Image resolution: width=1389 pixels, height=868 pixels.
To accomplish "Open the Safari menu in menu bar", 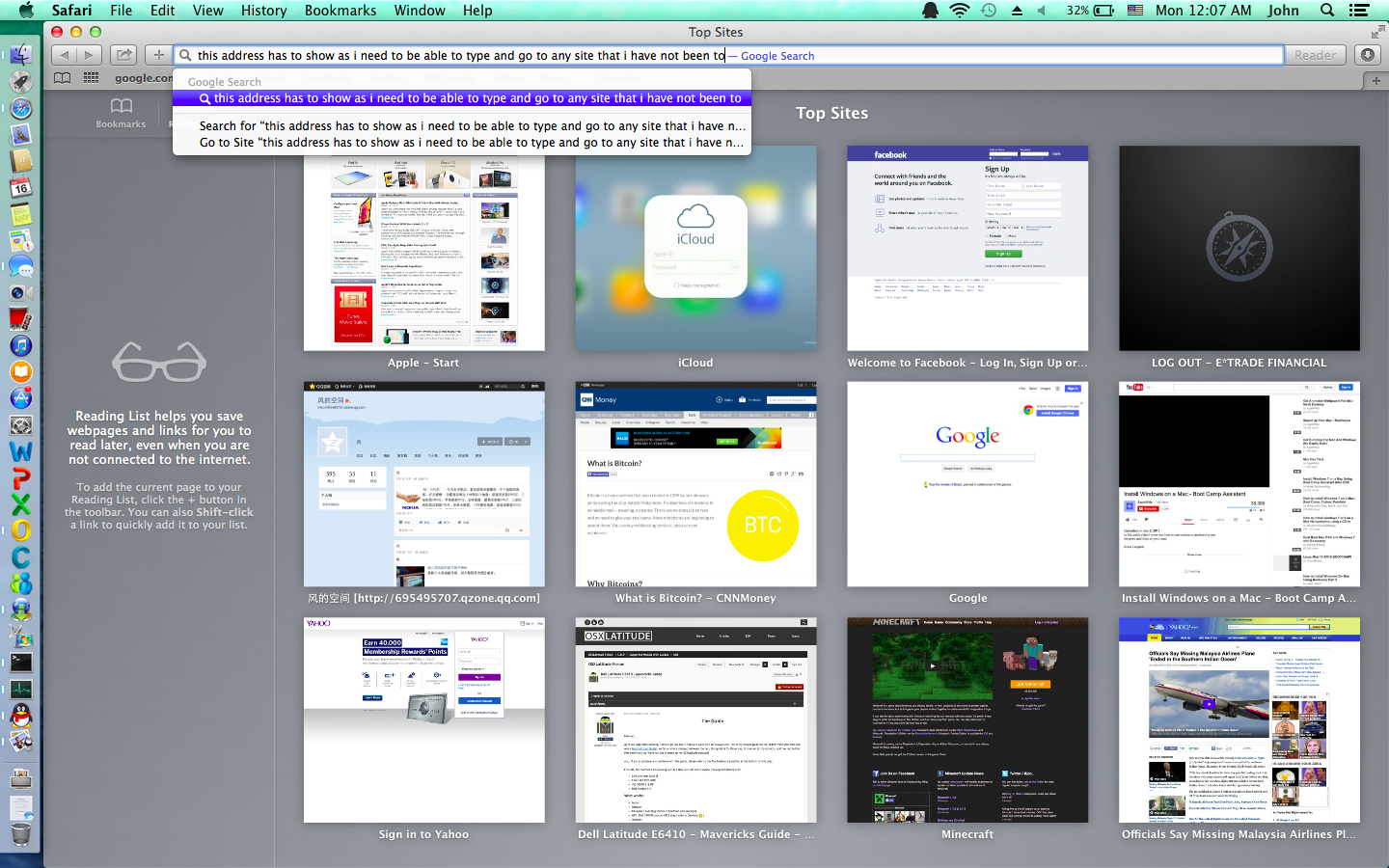I will tap(71, 11).
